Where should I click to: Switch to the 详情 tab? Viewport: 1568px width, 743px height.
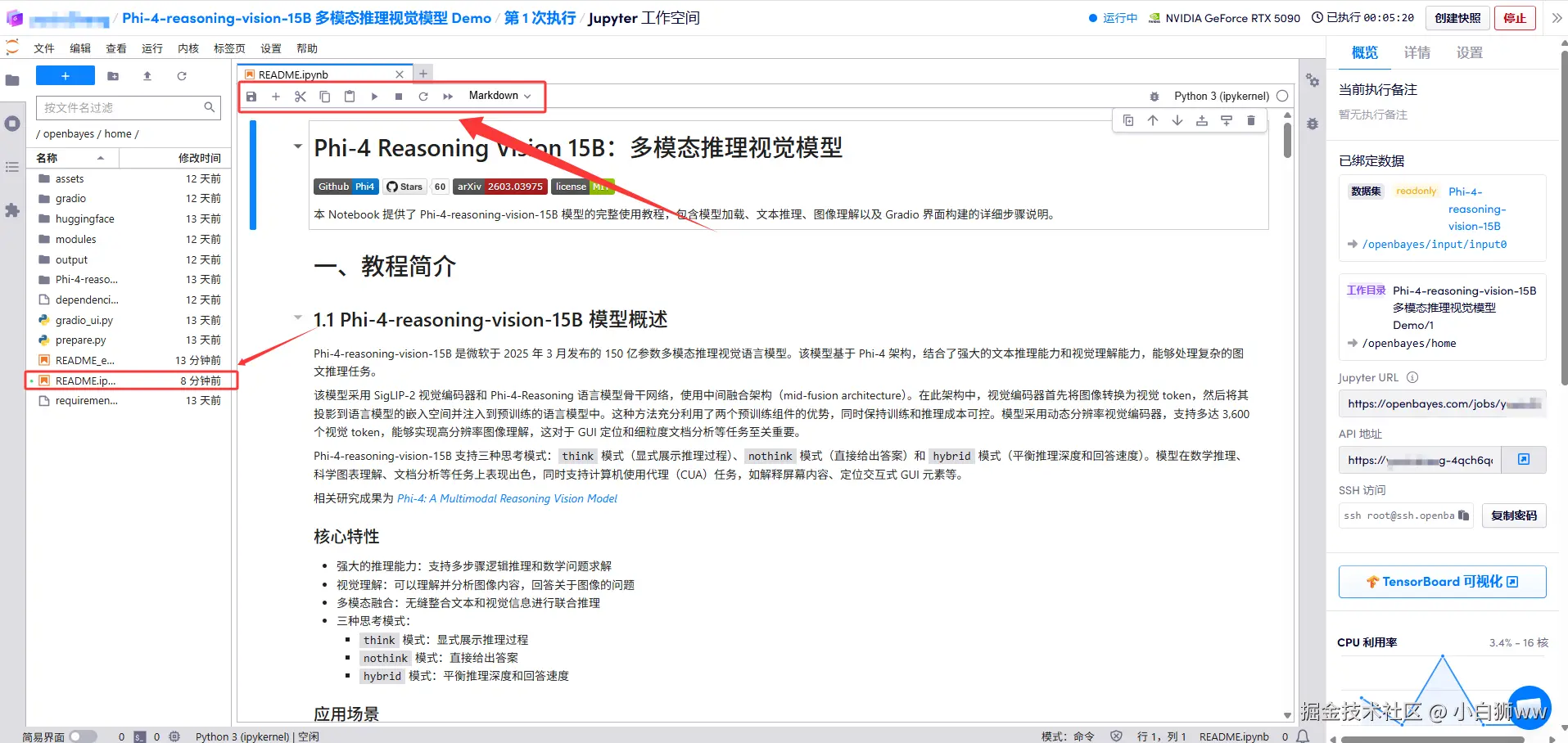1417,52
